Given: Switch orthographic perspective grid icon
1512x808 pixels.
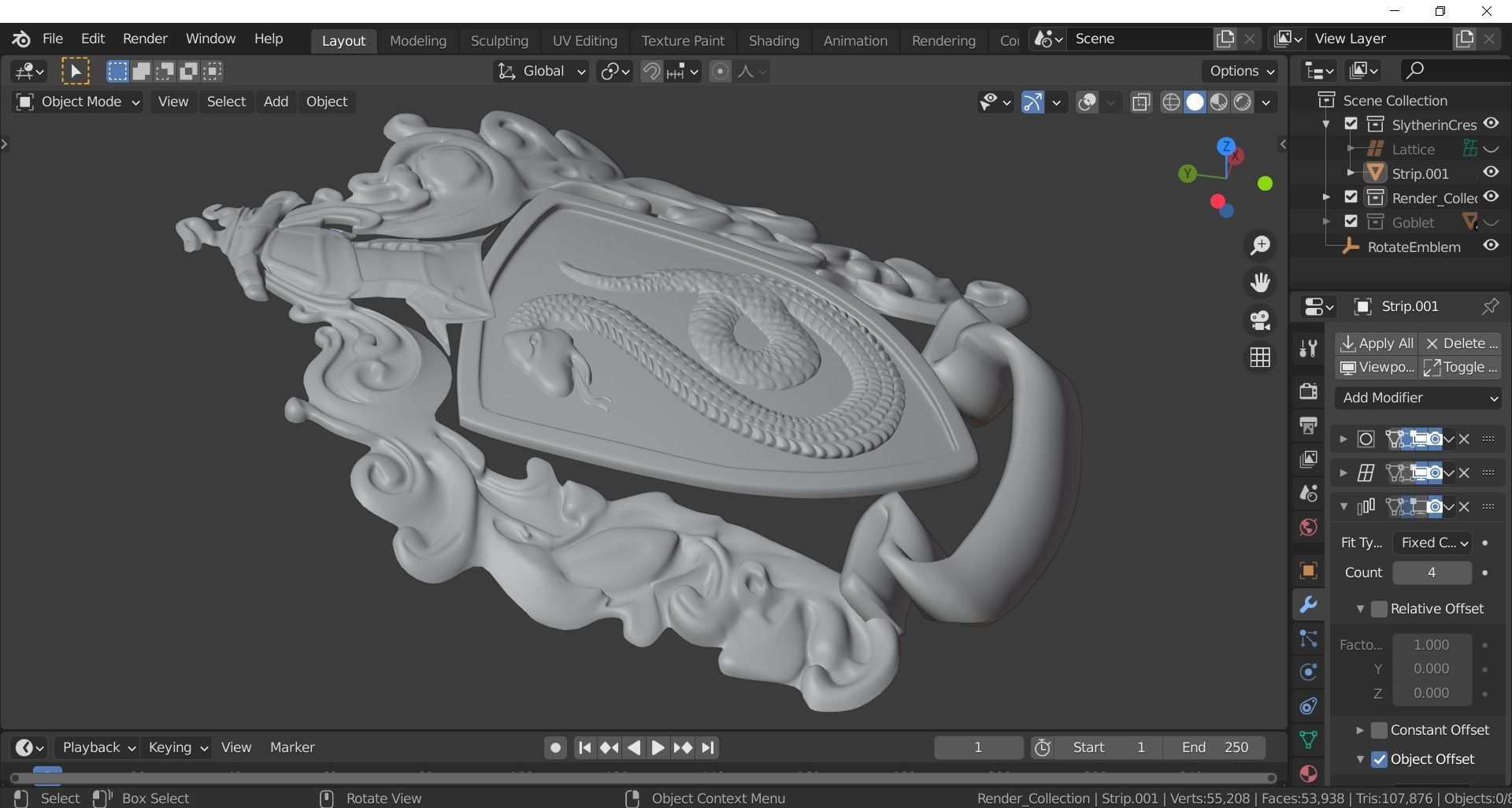Looking at the screenshot, I should [1260, 358].
